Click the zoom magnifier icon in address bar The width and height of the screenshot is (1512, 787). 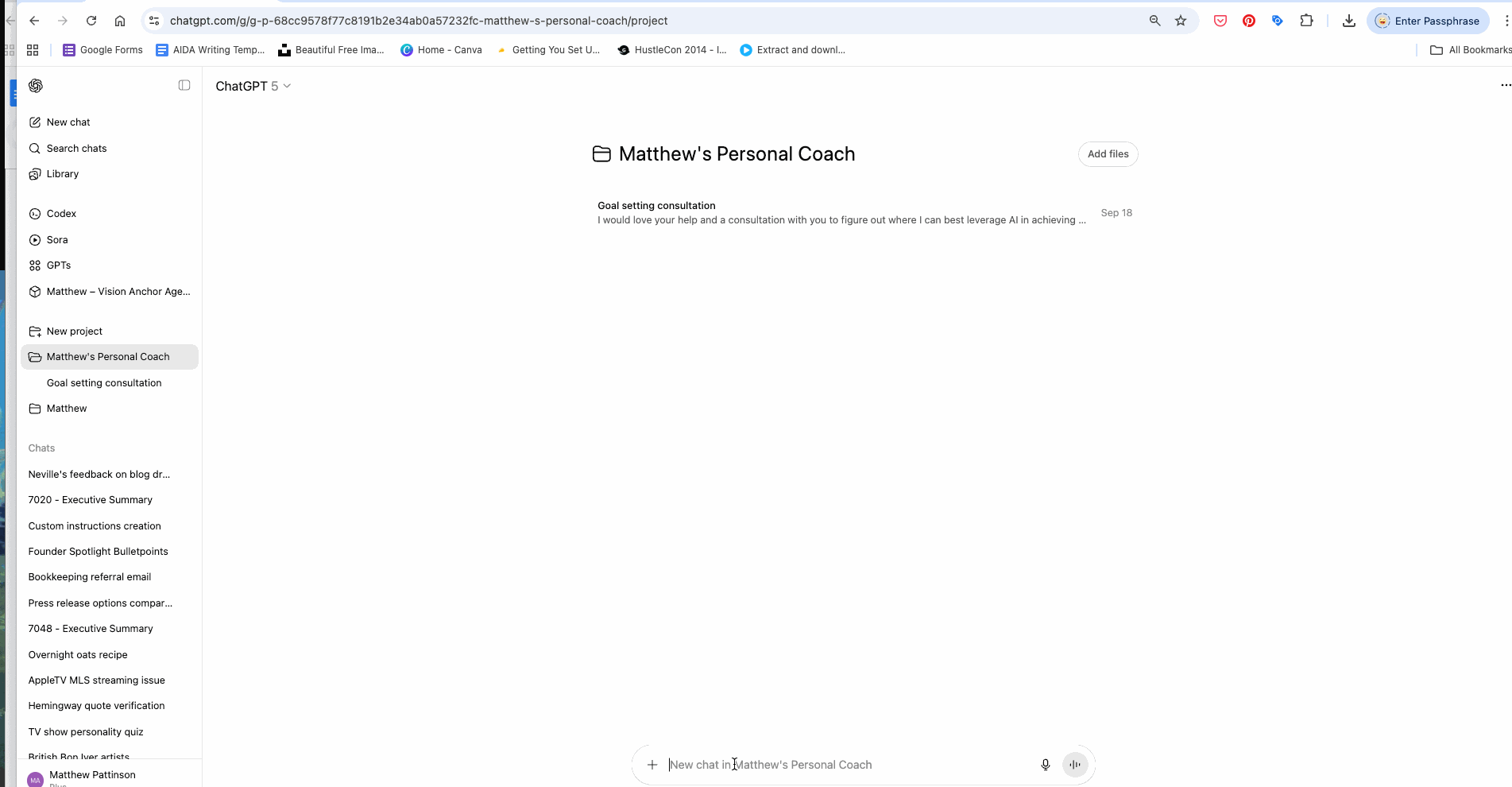[1155, 21]
